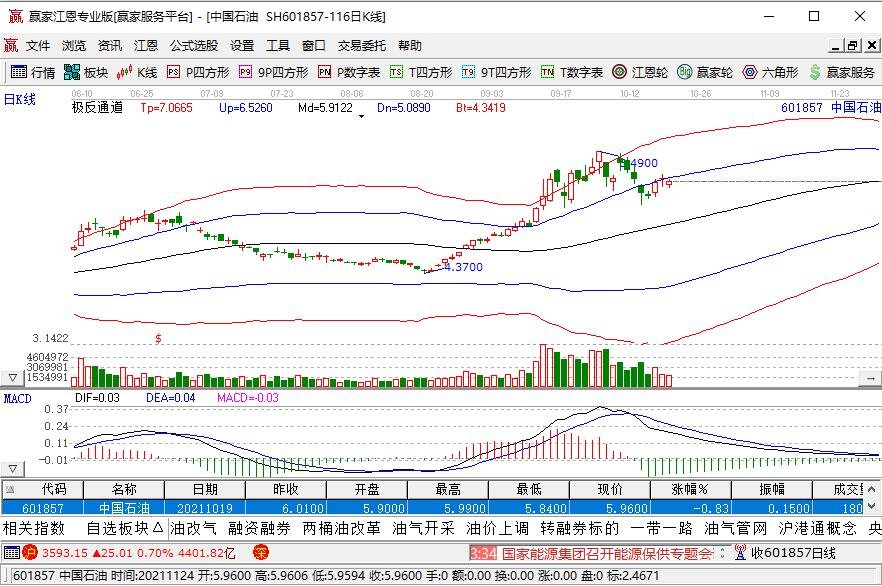Select the 油气开采 sector tab
This screenshot has width=882, height=586.
point(424,528)
